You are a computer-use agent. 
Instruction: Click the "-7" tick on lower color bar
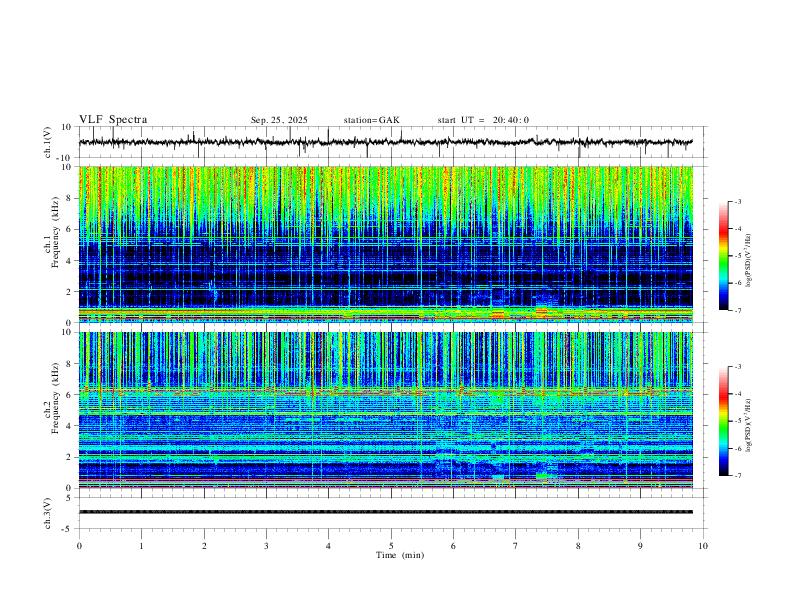(737, 475)
